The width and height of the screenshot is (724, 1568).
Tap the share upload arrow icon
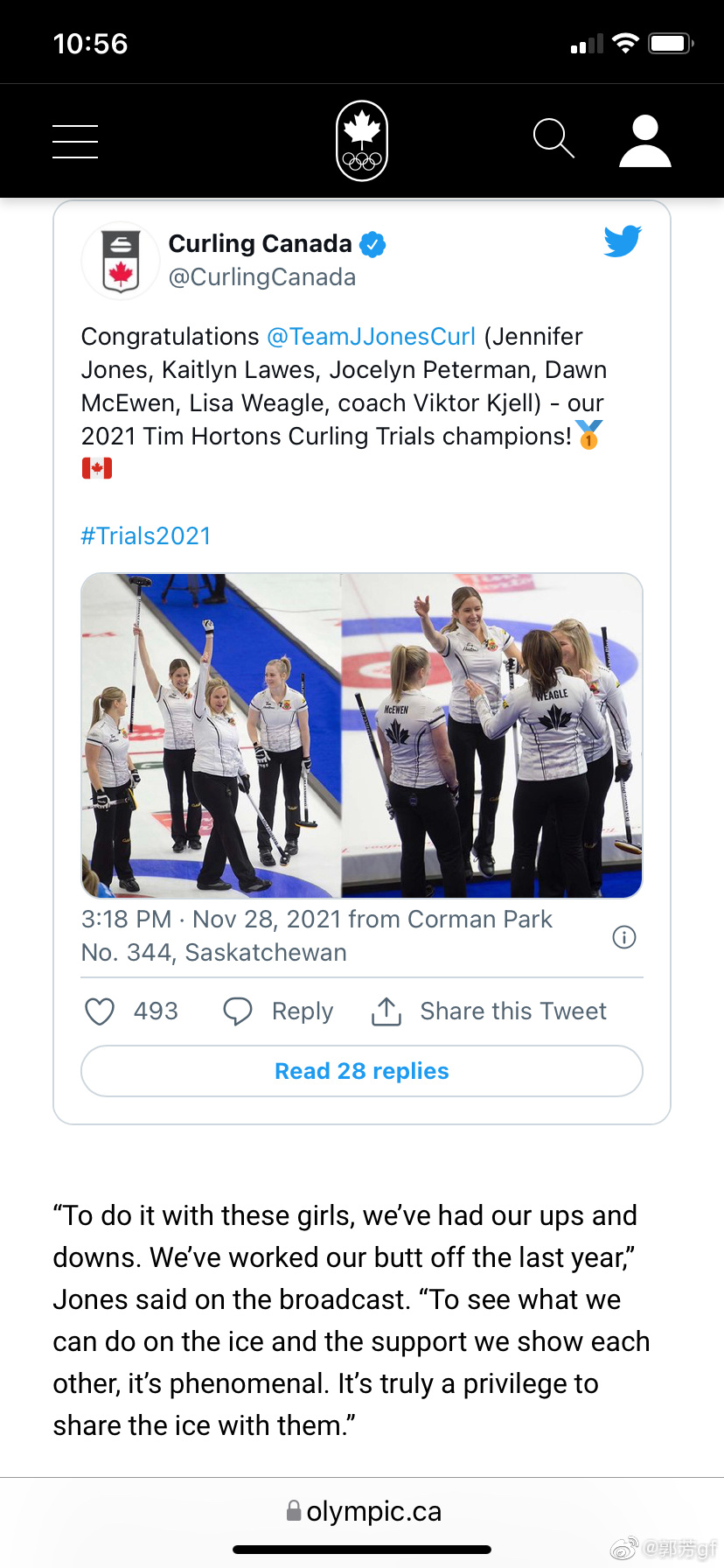click(386, 1011)
